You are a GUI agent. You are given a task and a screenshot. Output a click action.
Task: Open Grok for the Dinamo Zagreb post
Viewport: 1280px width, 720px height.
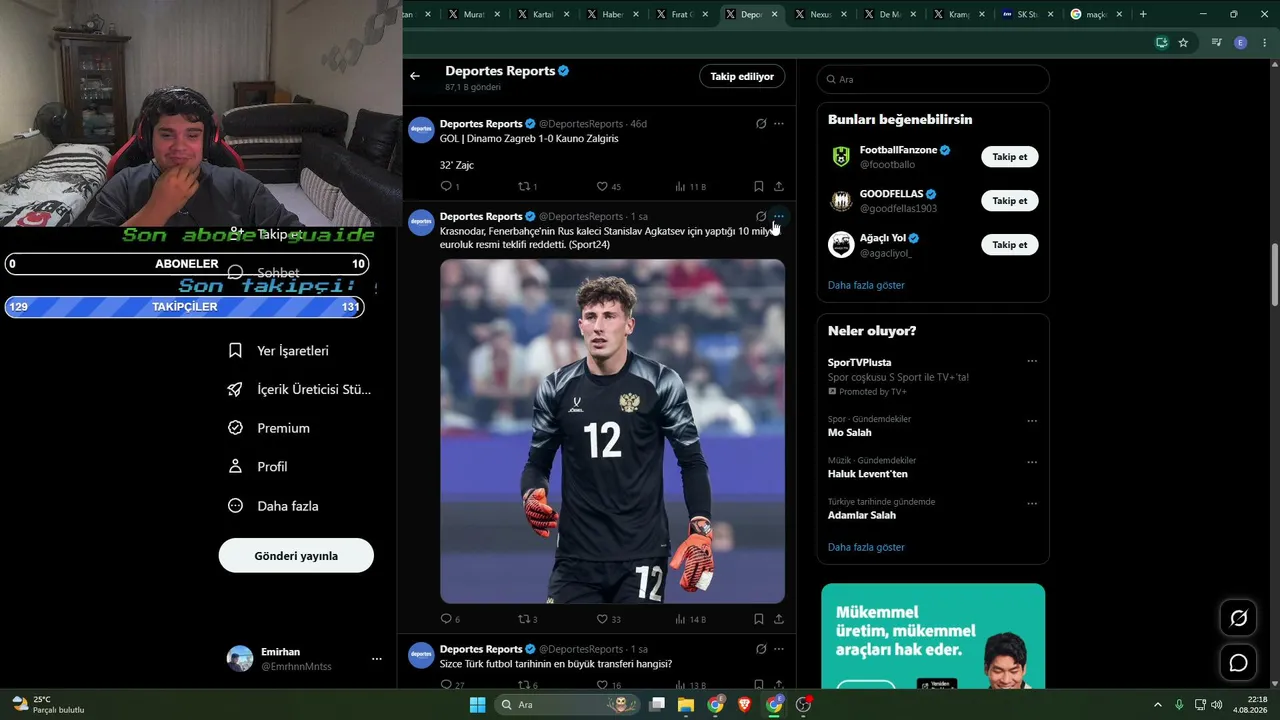pos(761,124)
